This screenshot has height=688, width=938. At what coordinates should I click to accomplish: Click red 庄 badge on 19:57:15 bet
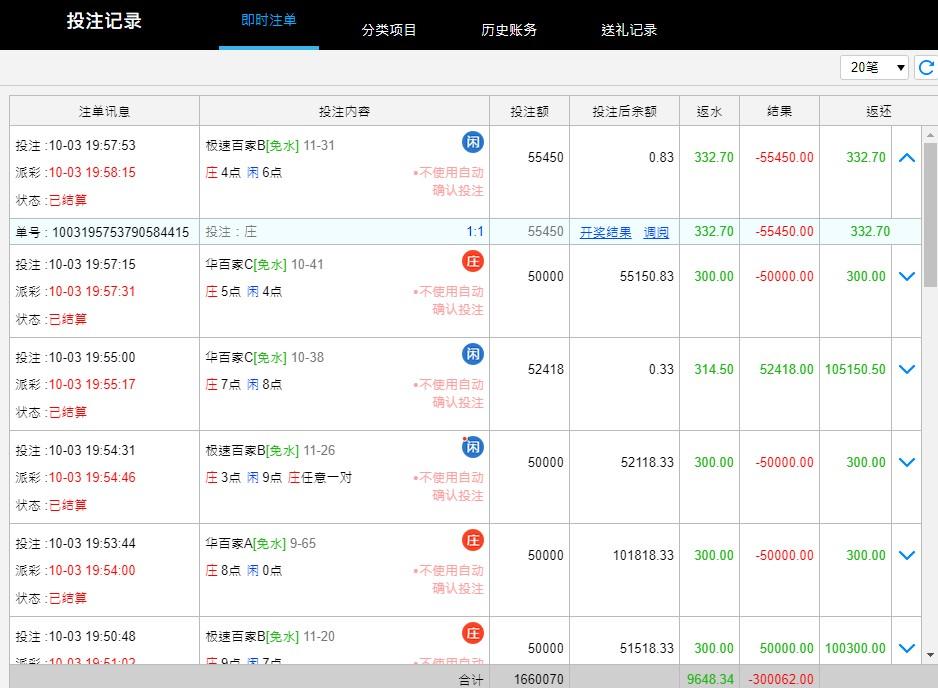(472, 262)
